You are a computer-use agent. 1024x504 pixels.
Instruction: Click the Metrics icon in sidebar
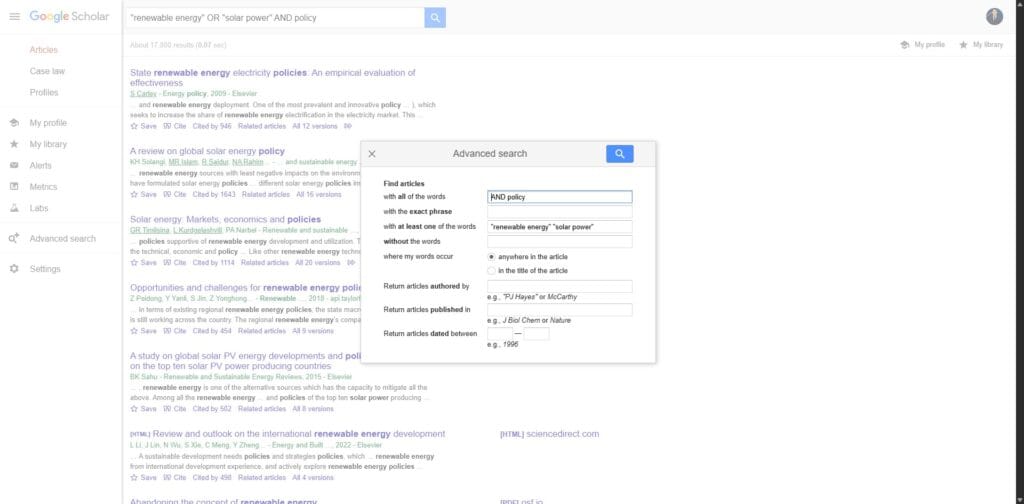[14, 187]
